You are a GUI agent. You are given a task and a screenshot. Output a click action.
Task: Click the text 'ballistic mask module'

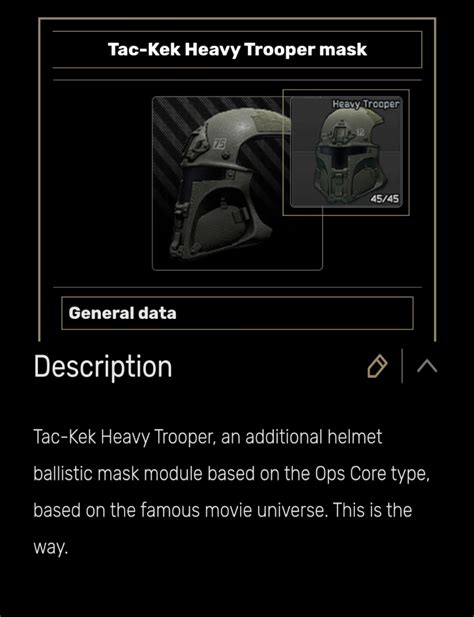click(x=118, y=473)
